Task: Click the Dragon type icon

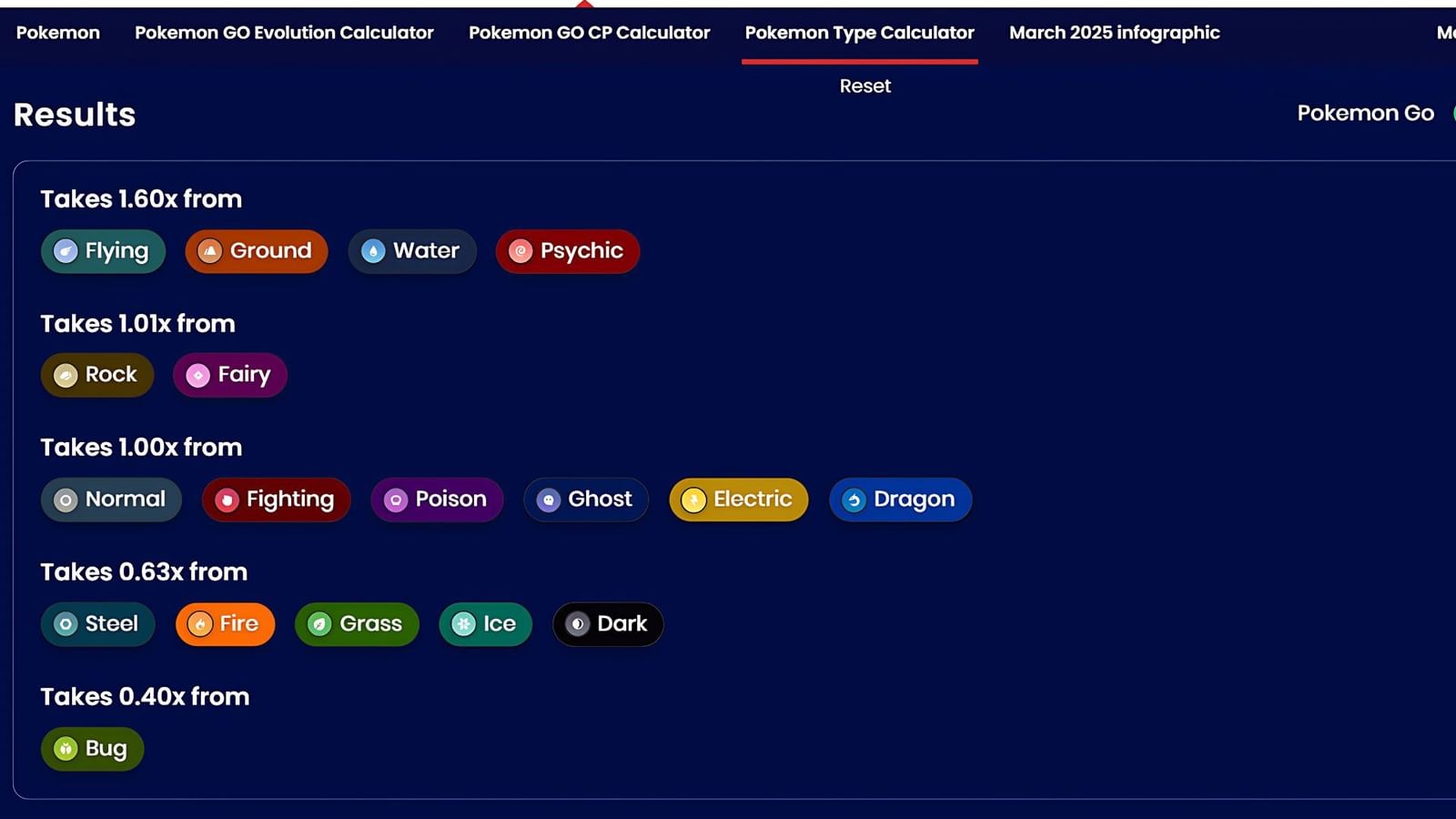Action: [x=854, y=500]
